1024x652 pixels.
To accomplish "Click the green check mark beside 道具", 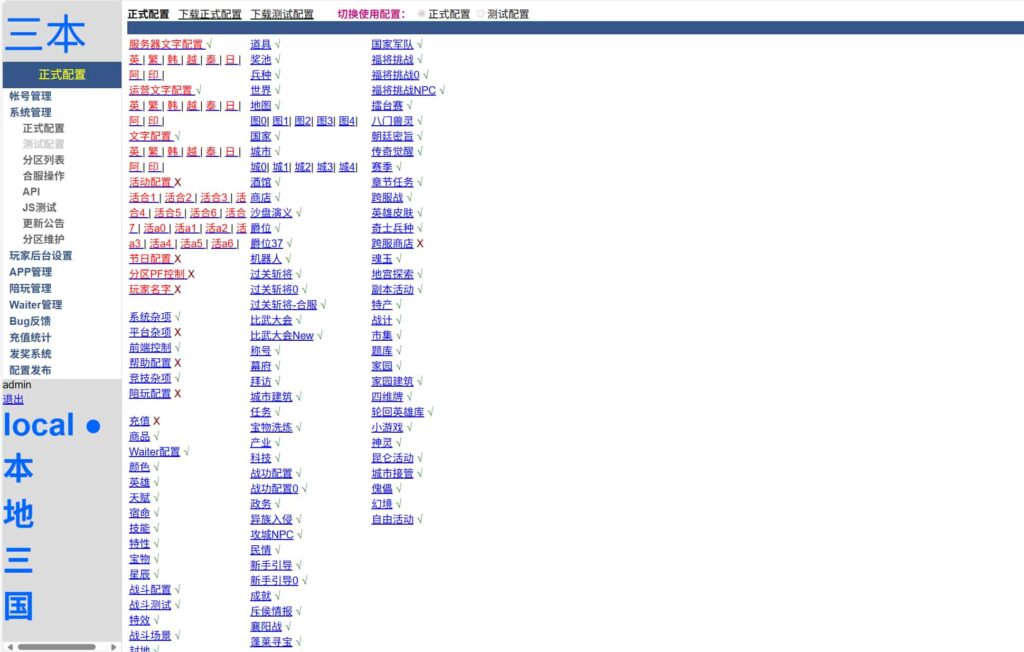I will 278,44.
